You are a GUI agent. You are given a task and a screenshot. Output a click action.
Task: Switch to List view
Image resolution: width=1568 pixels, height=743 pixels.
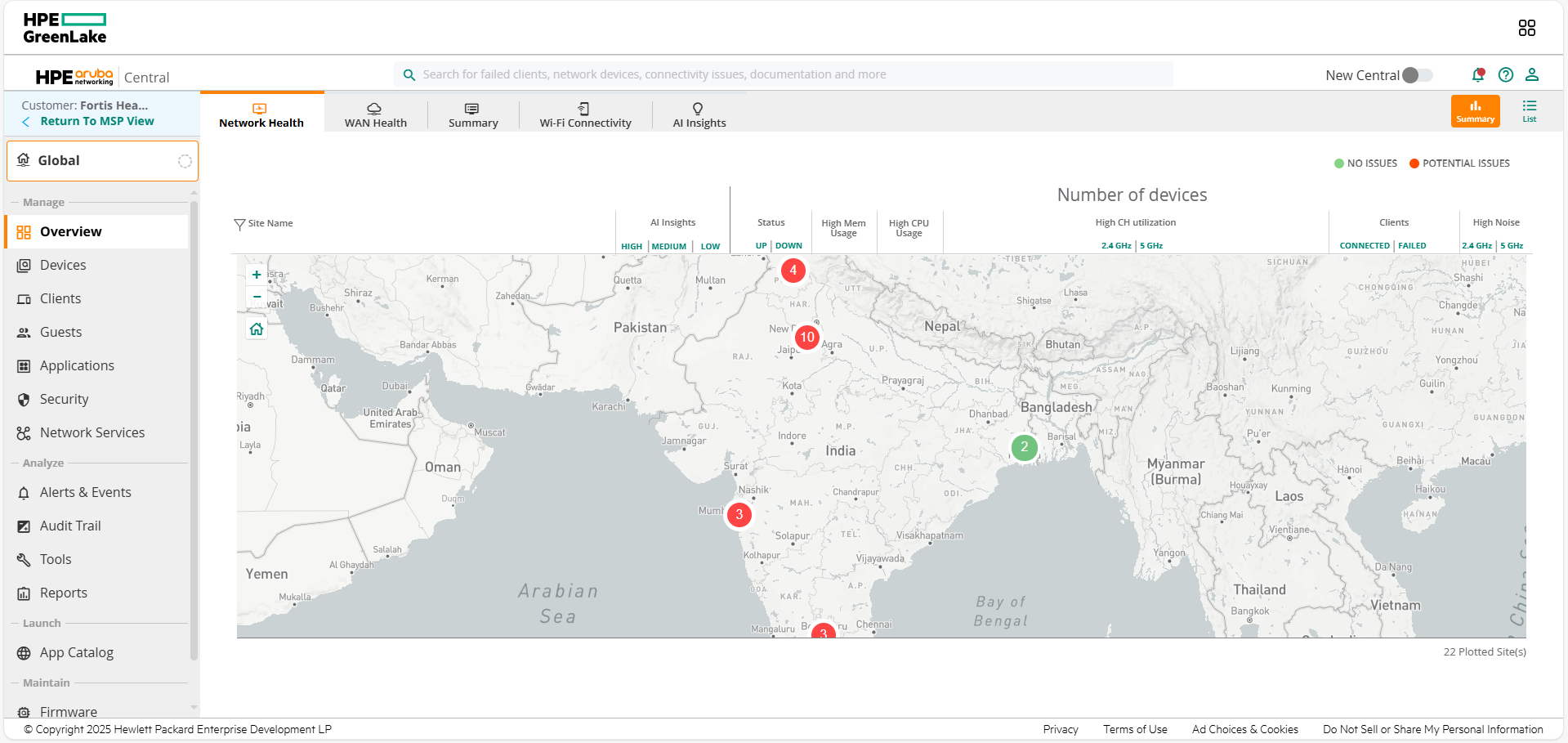[x=1529, y=111]
